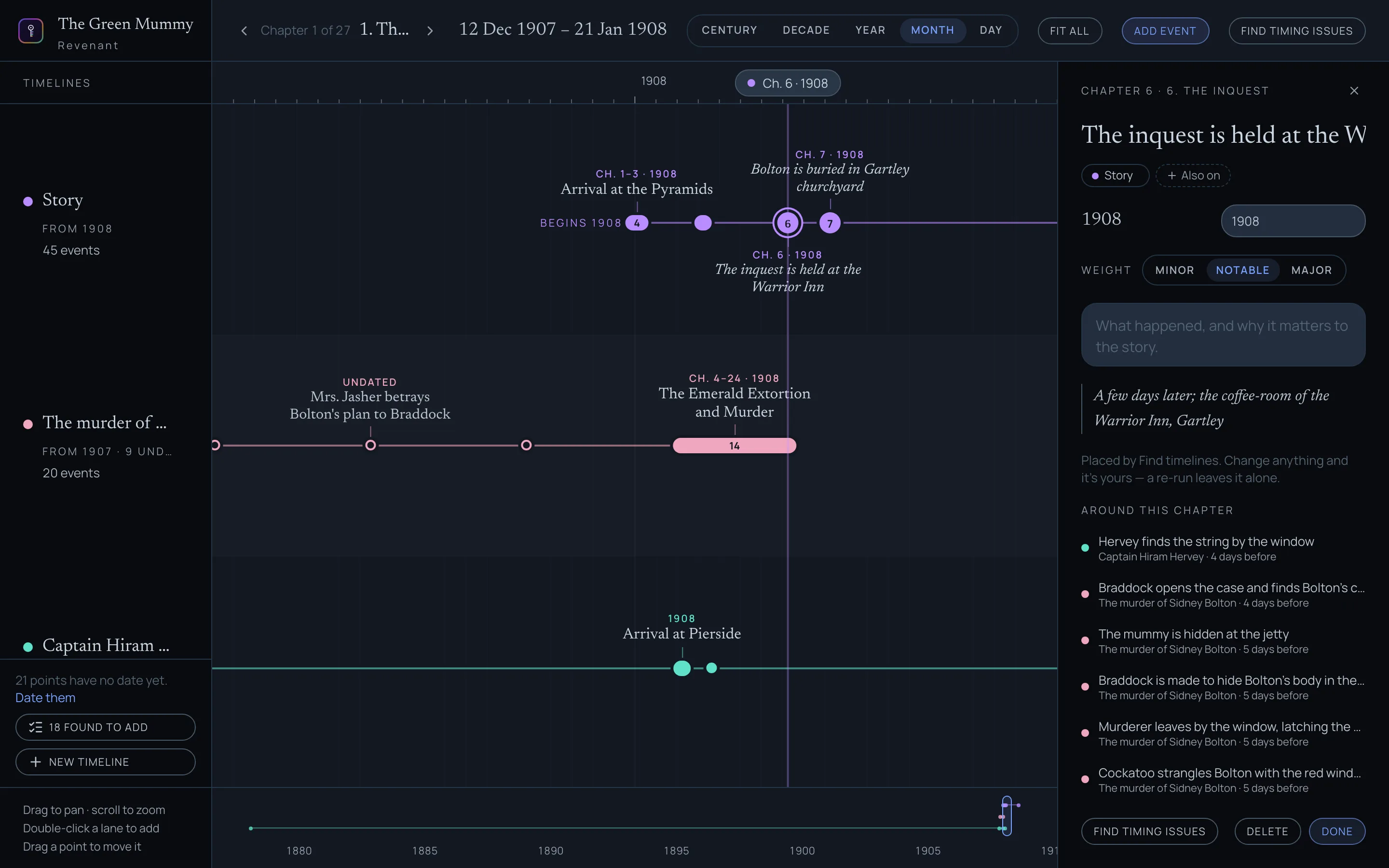
Task: Click the pink cluster bar labeled 14
Action: click(x=734, y=446)
